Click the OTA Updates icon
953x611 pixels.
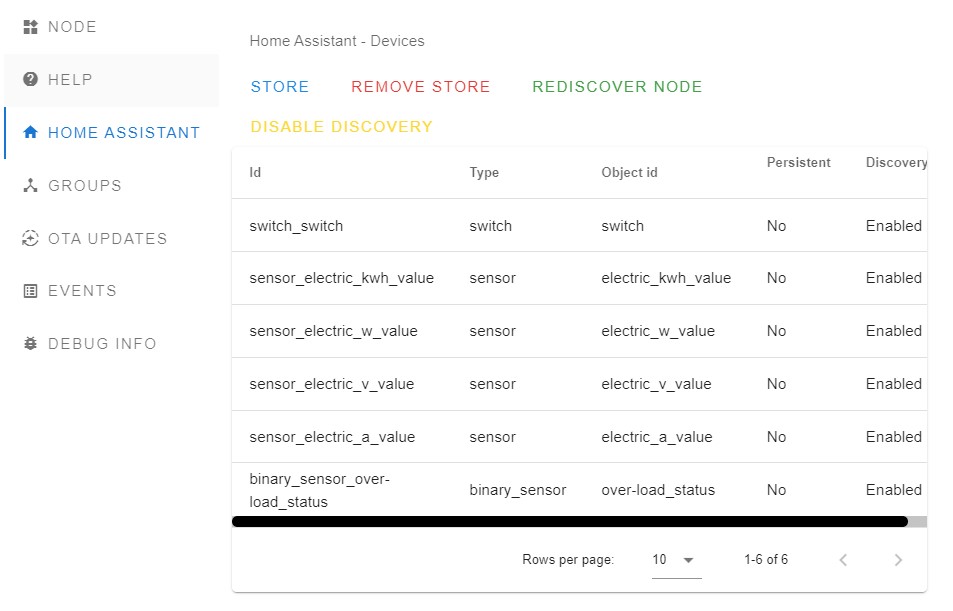(30, 238)
